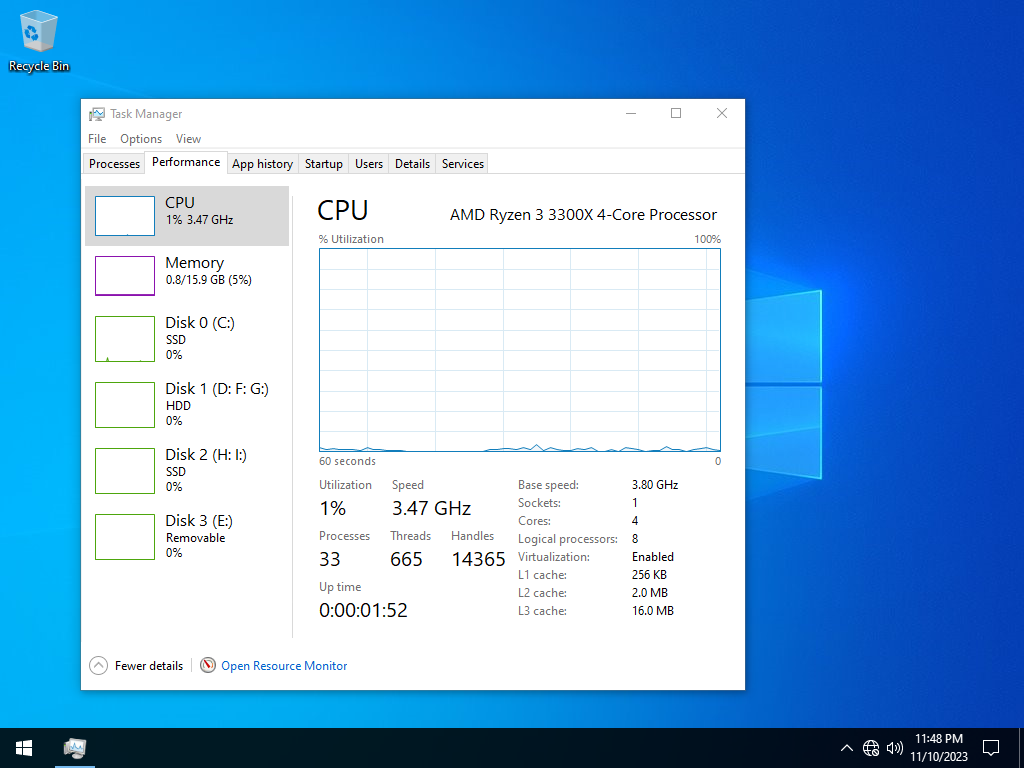Maximize the Task Manager window
Viewport: 1024px width, 768px height.
(676, 114)
